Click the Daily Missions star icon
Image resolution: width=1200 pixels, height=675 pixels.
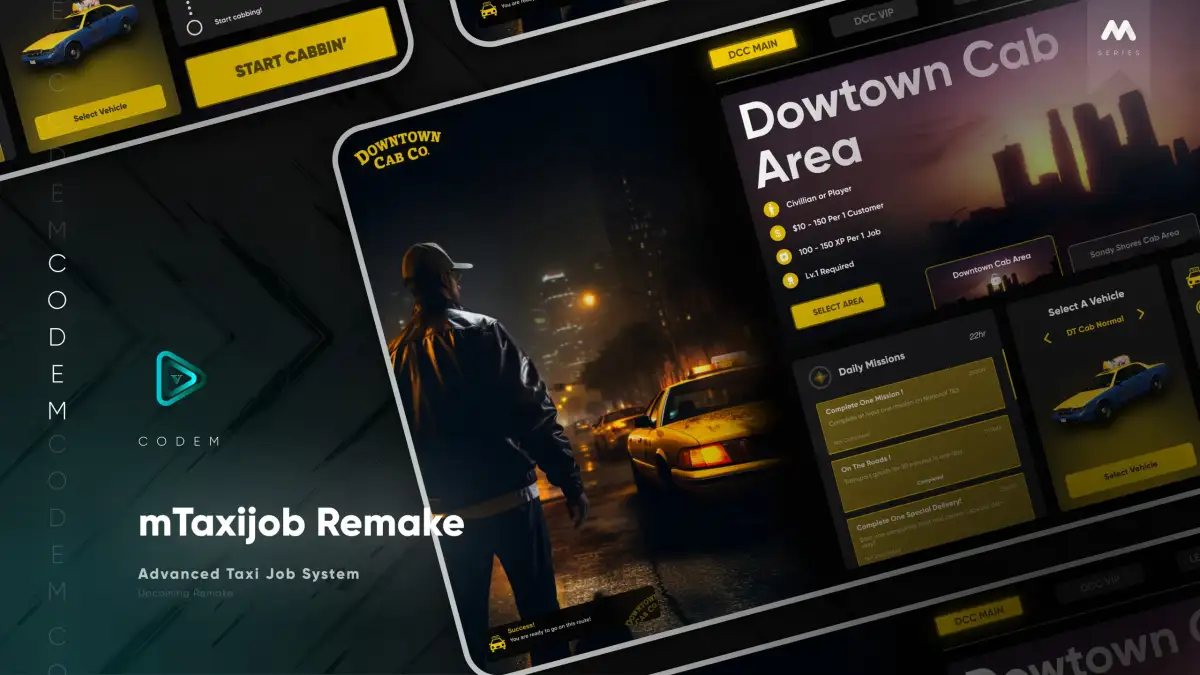[819, 377]
